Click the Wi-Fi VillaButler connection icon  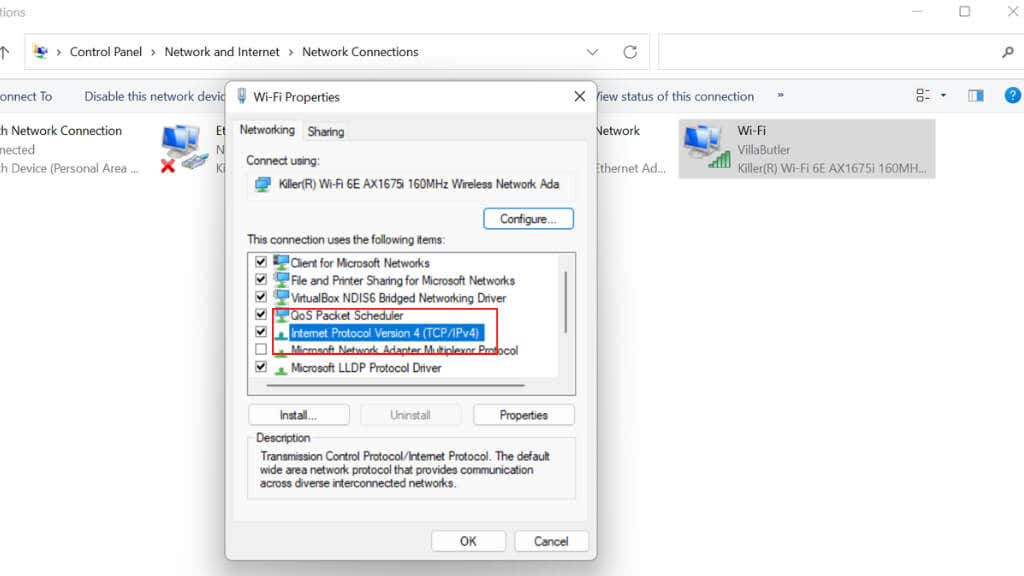pos(703,148)
